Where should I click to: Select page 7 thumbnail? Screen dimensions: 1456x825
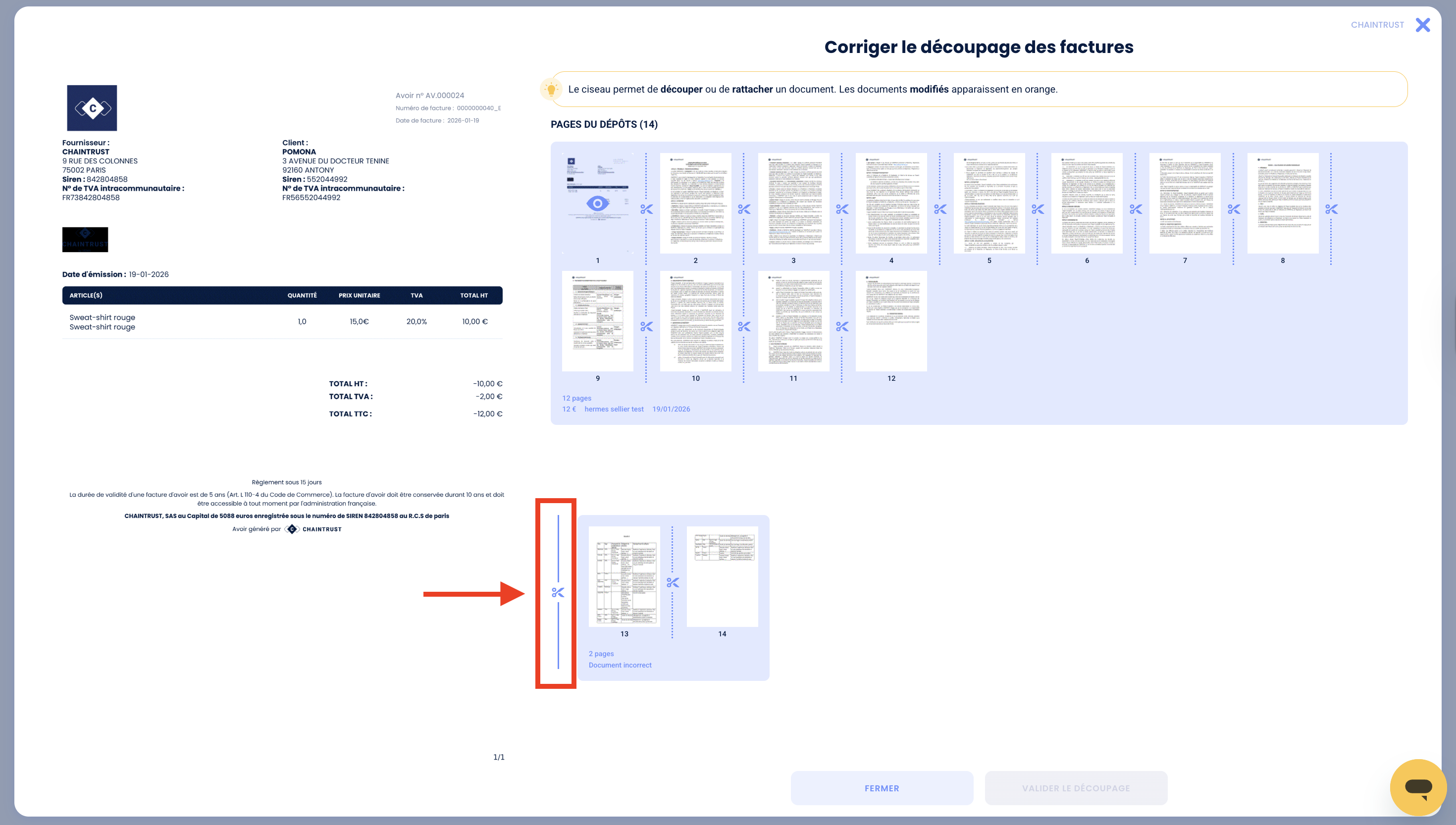click(x=1185, y=203)
